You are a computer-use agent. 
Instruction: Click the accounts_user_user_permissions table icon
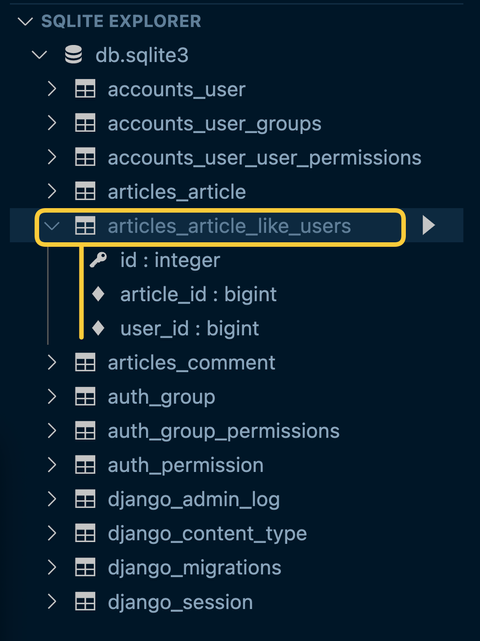click(x=85, y=157)
